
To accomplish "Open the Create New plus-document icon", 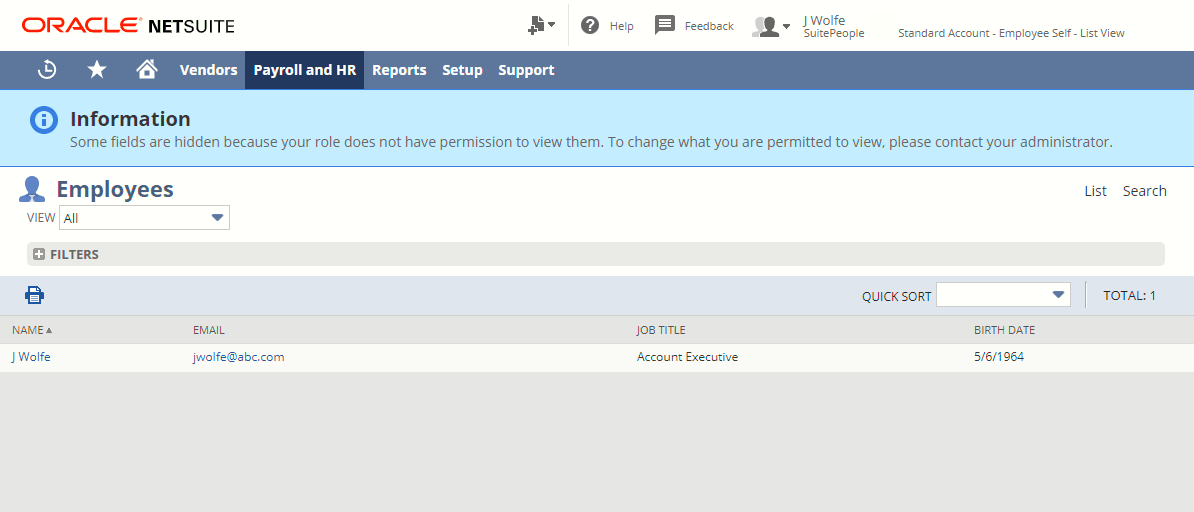I will coord(541,25).
